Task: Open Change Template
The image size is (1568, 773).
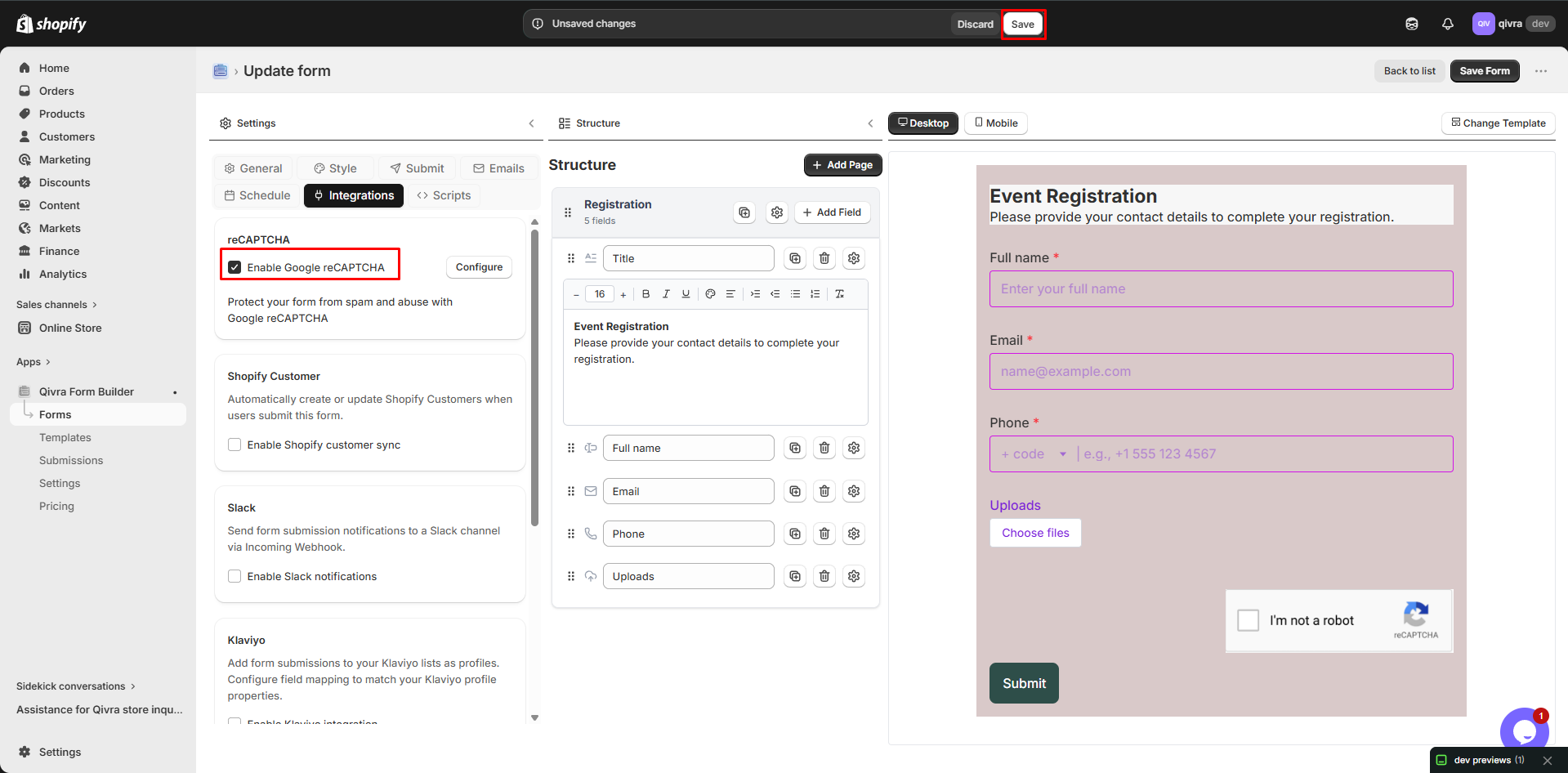Action: (x=1499, y=123)
